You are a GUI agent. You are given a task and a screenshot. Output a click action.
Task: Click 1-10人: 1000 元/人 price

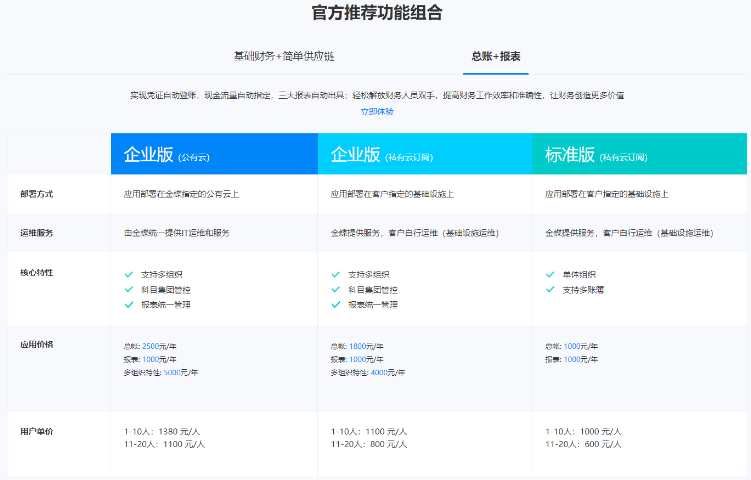click(583, 432)
